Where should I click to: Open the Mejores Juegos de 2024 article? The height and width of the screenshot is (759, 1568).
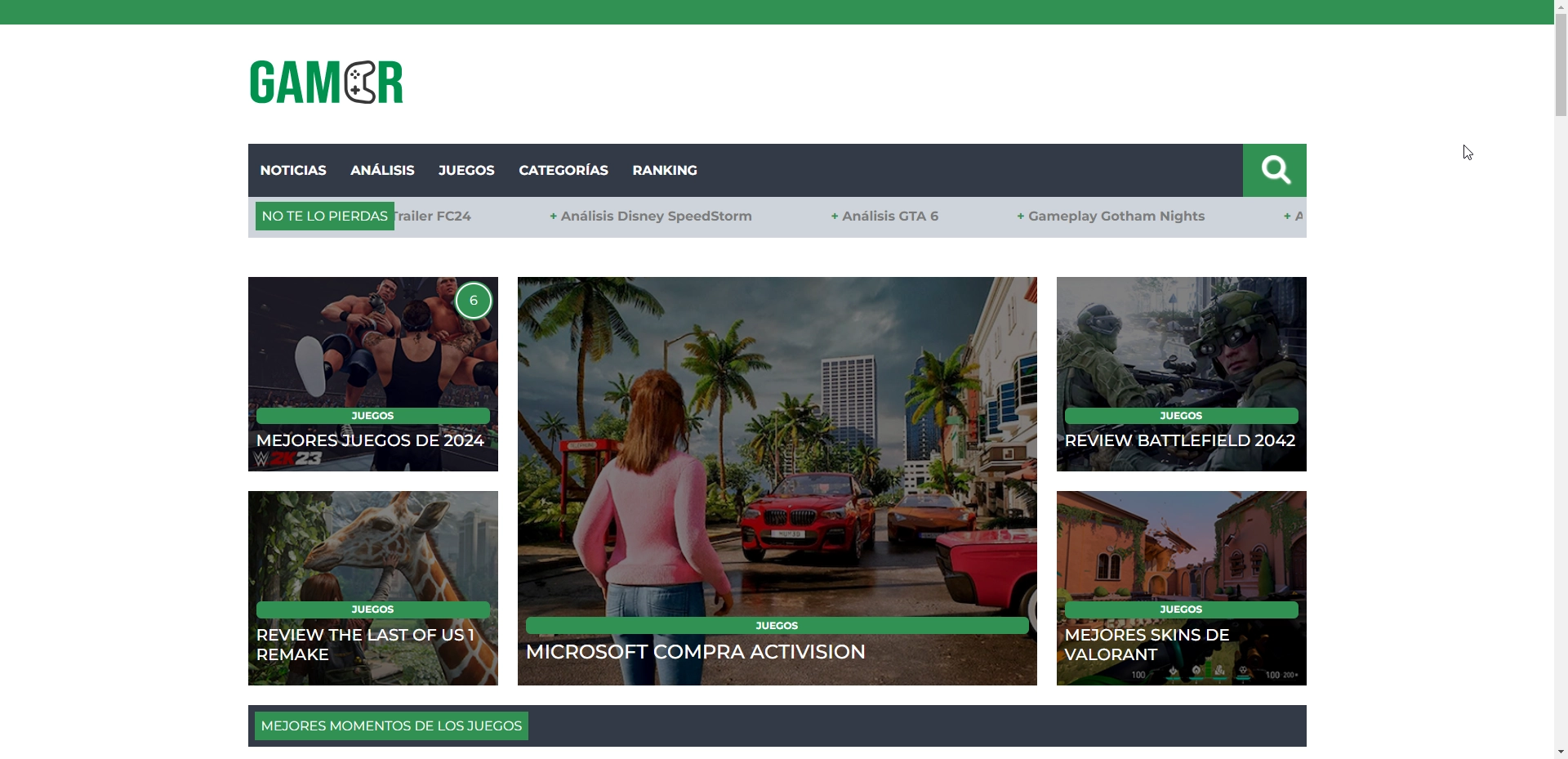(x=370, y=440)
